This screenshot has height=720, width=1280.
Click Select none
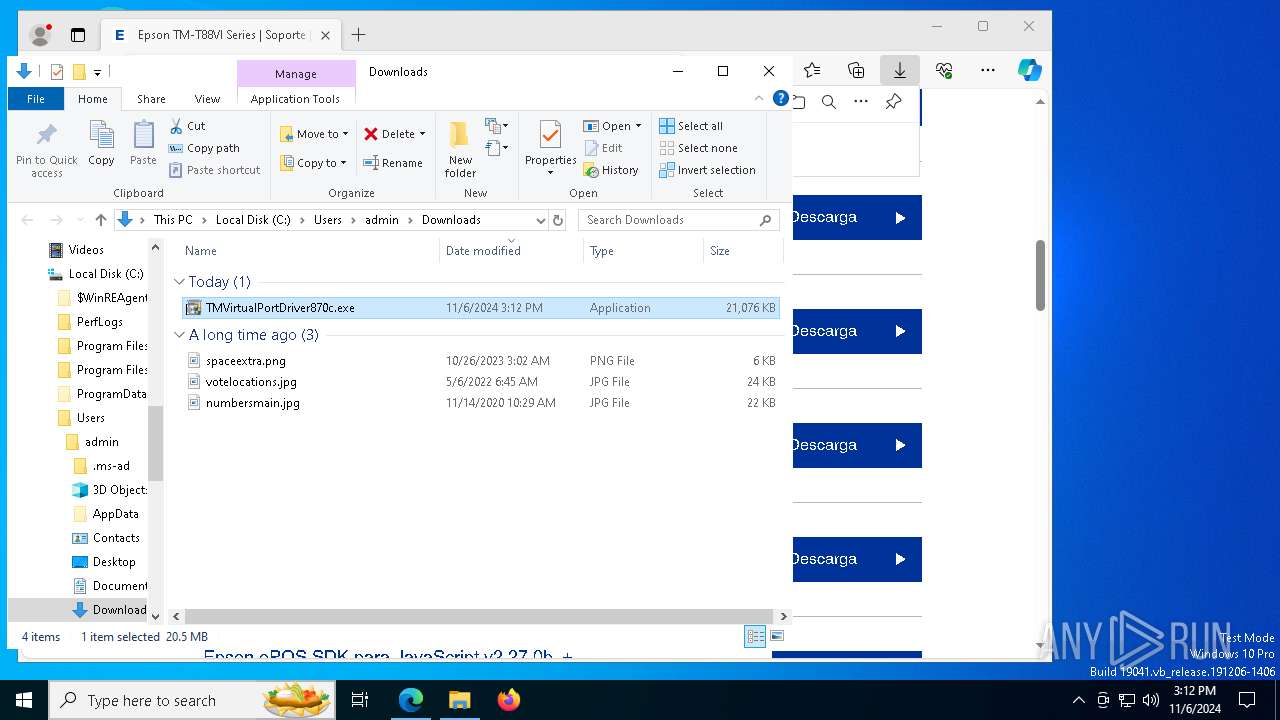698,148
